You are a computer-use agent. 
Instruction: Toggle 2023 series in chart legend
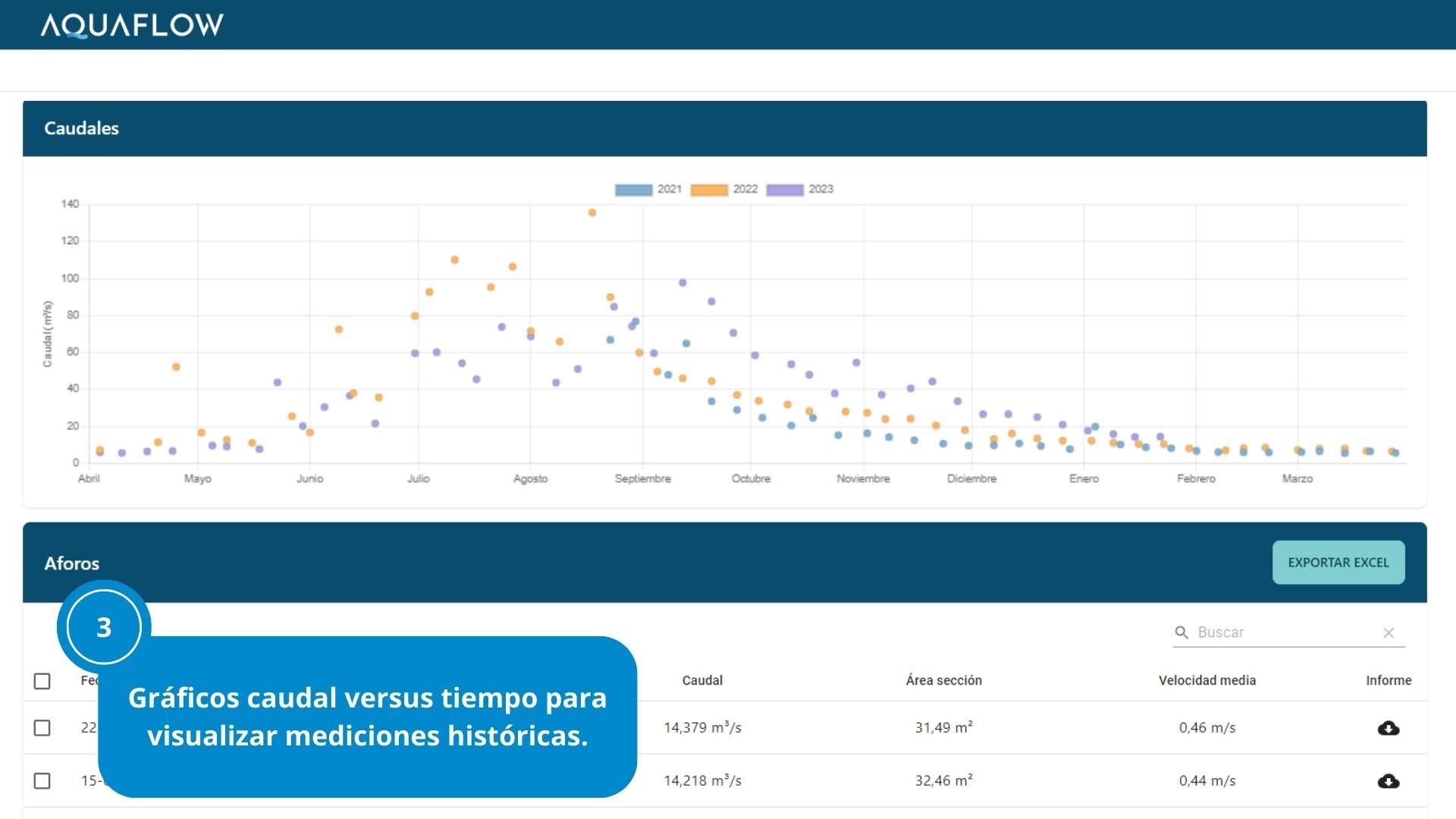click(x=800, y=190)
